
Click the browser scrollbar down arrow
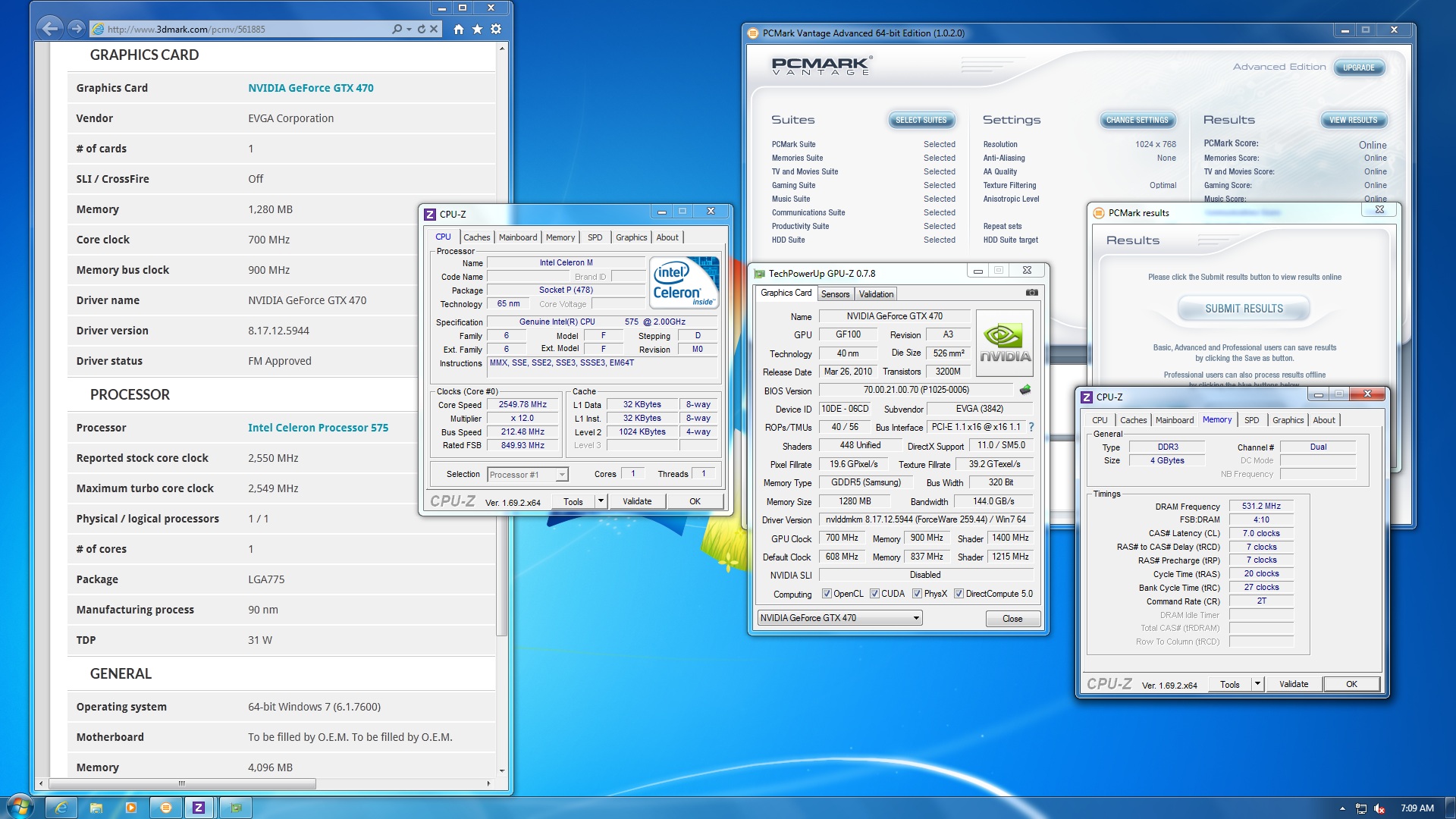click(500, 771)
